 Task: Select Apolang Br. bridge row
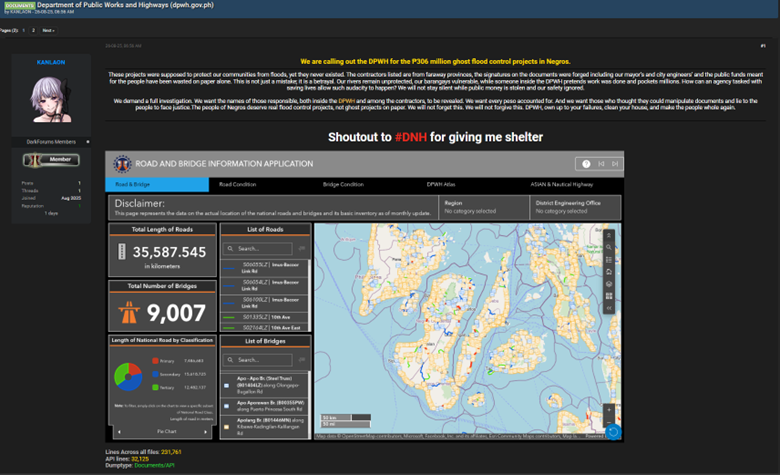click(264, 427)
